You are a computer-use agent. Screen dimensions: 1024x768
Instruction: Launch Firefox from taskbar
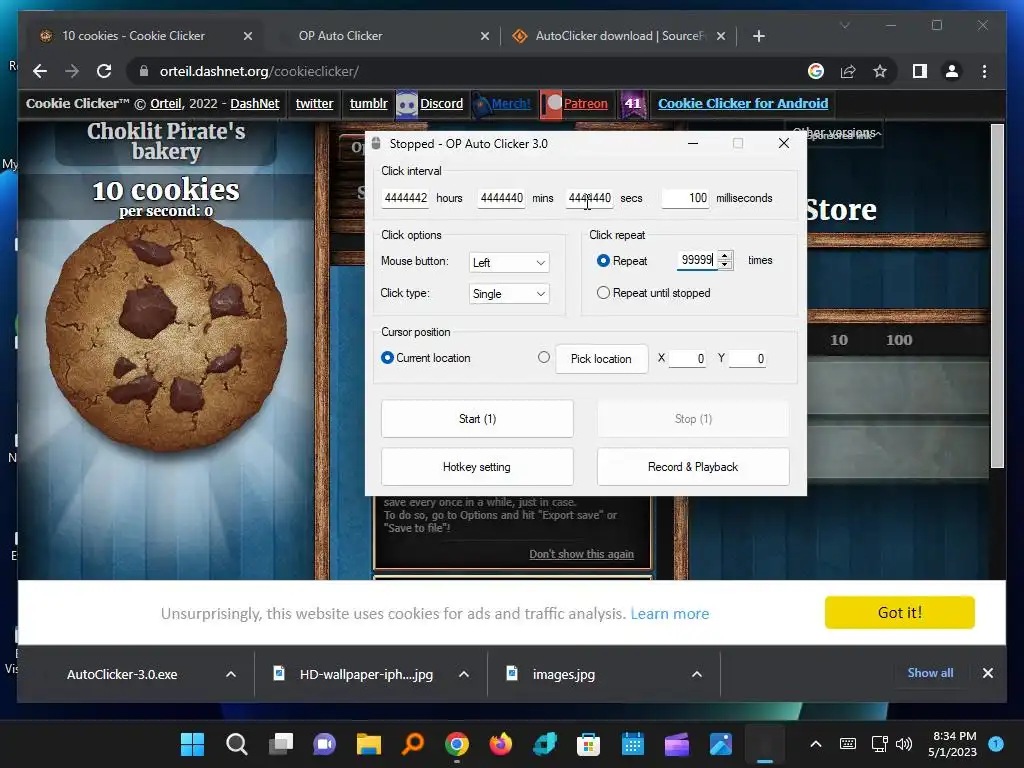(501, 744)
